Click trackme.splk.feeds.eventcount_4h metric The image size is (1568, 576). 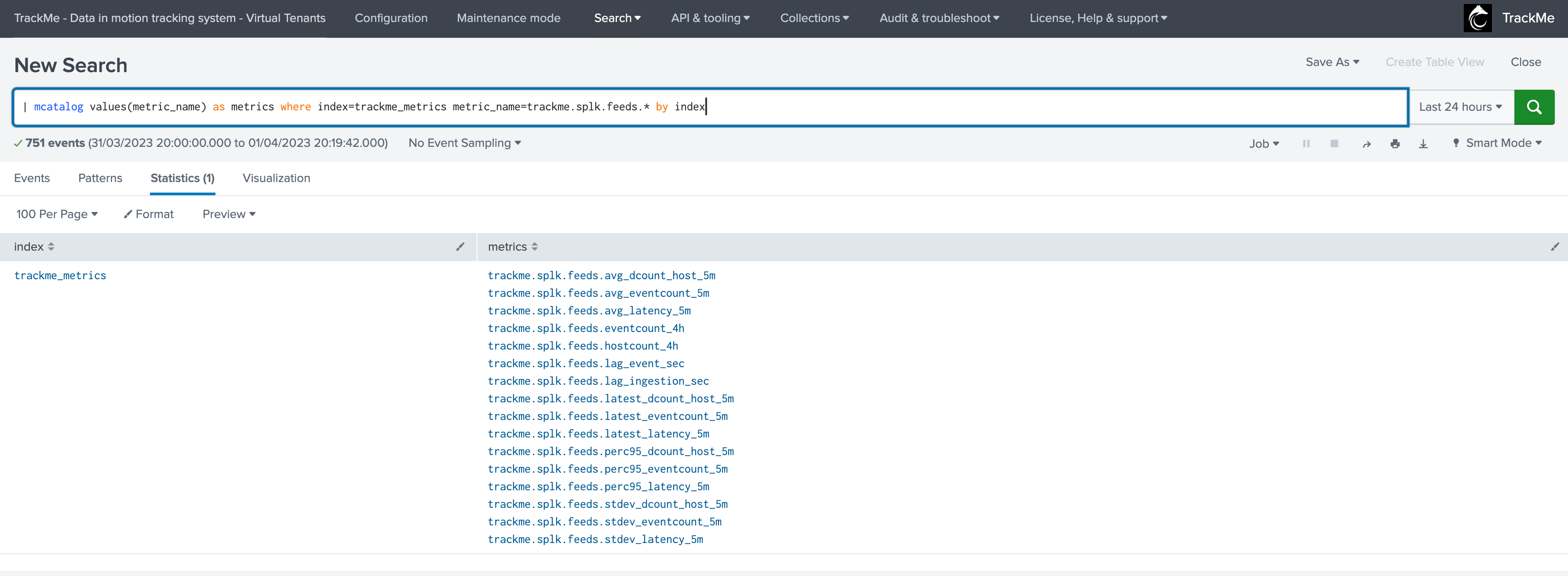(x=586, y=329)
